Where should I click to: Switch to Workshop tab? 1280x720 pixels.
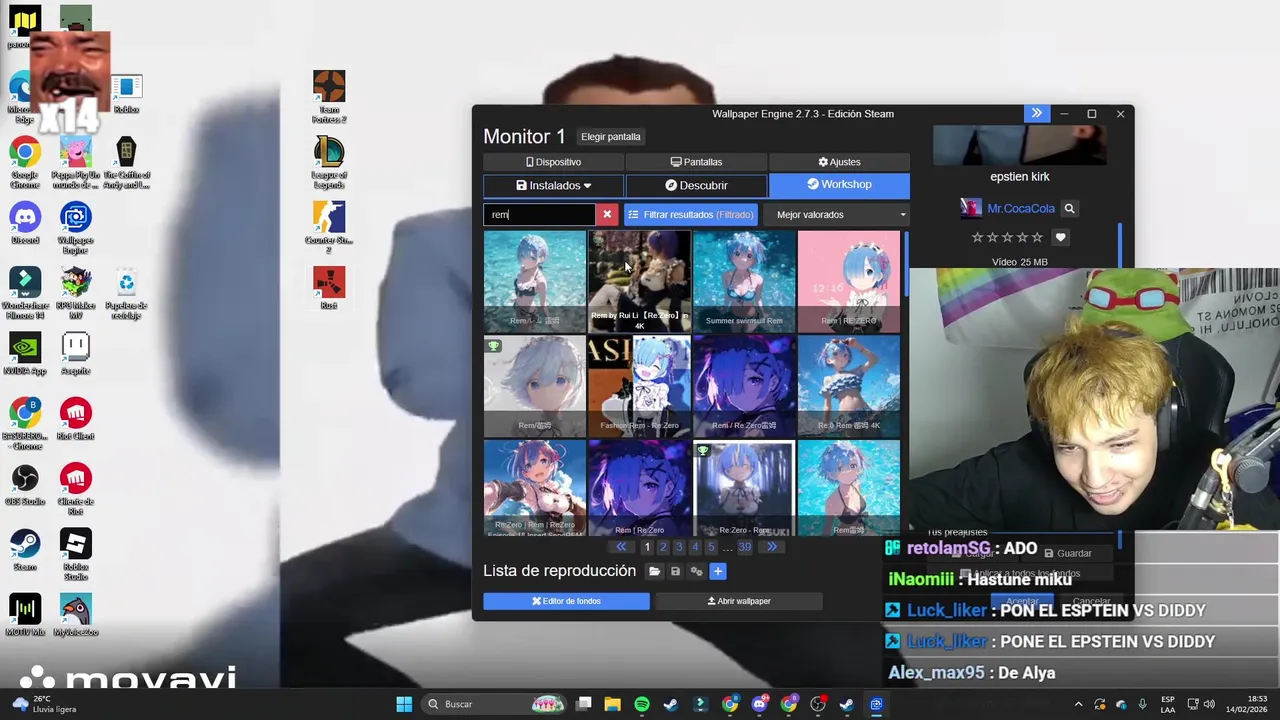839,185
